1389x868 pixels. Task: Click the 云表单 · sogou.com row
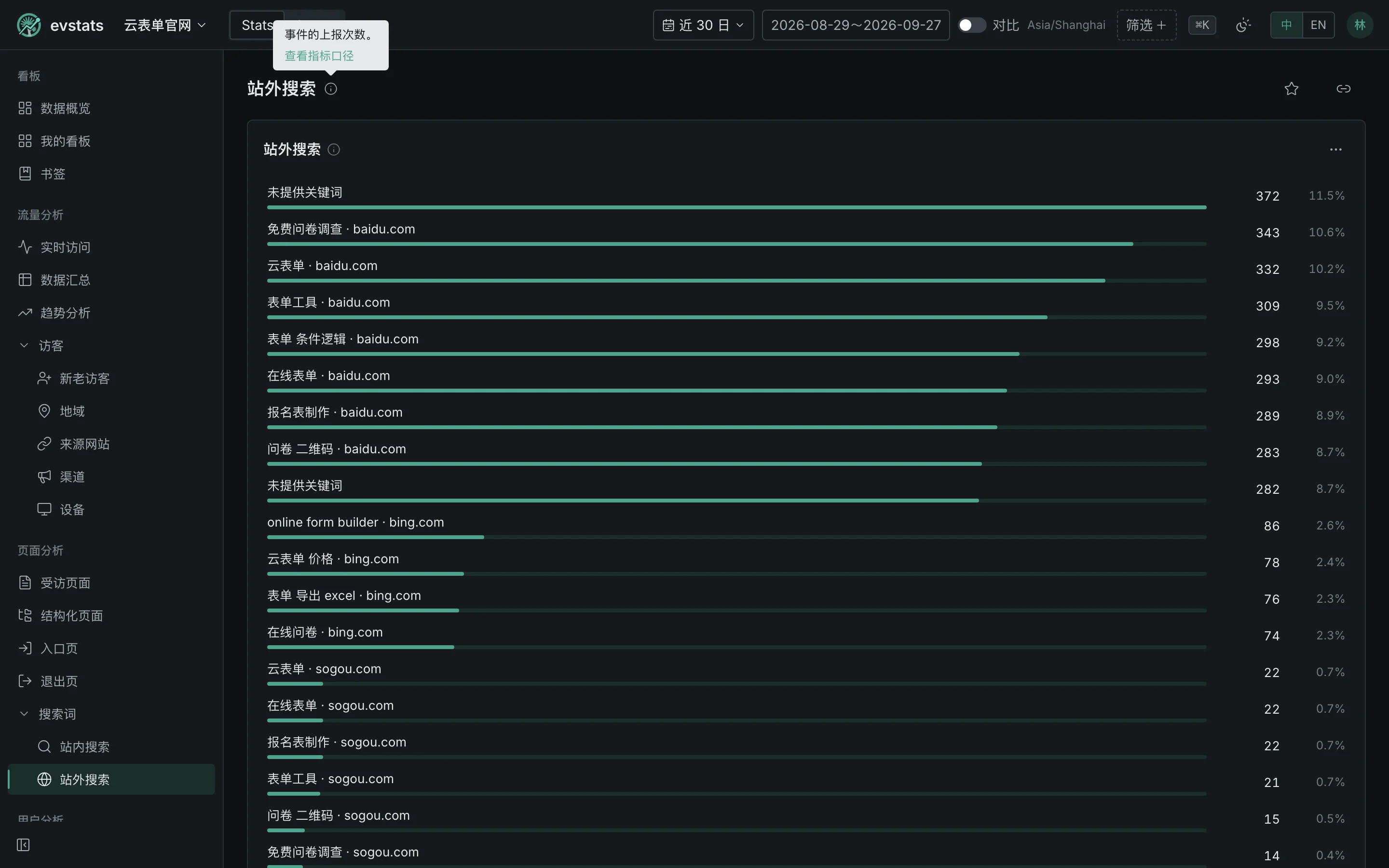(806, 672)
